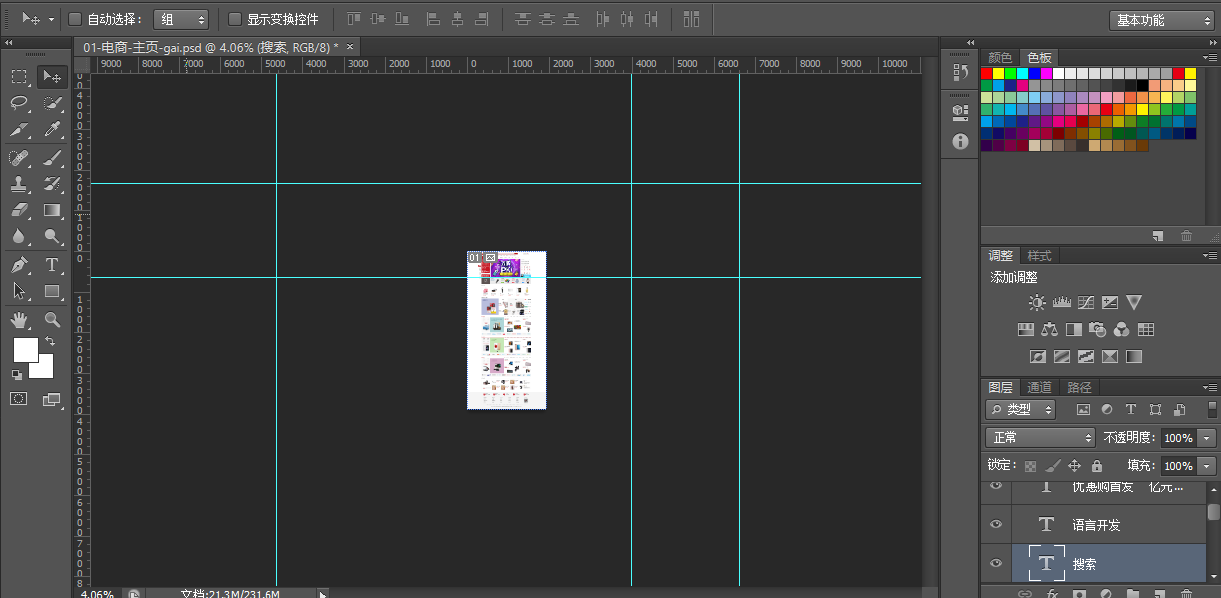1221x598 pixels.
Task: Toggle lock transparent pixels
Action: click(x=1030, y=466)
